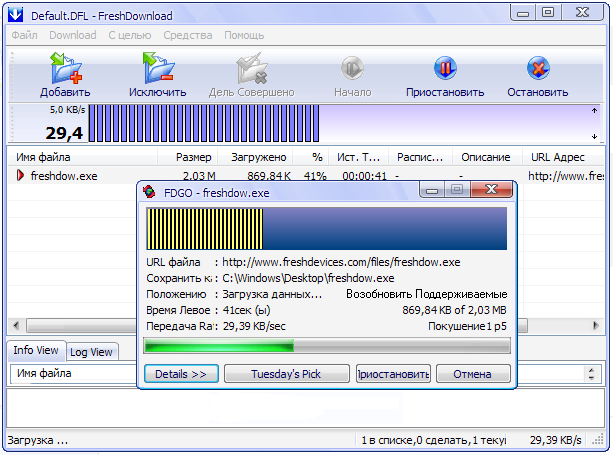Screen dimensions: 613x455
Task: Click the 1 в списке status bar entry
Action: (434, 440)
